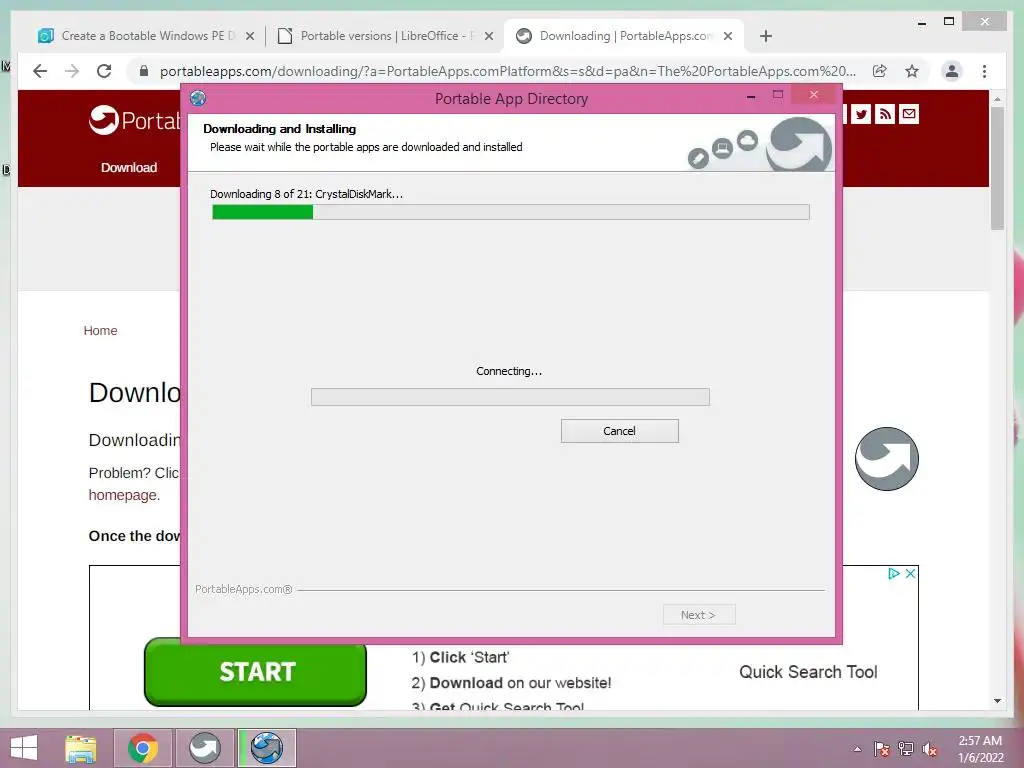The image size is (1024, 768).
Task: Open AdChoices info icon
Action: (x=893, y=573)
